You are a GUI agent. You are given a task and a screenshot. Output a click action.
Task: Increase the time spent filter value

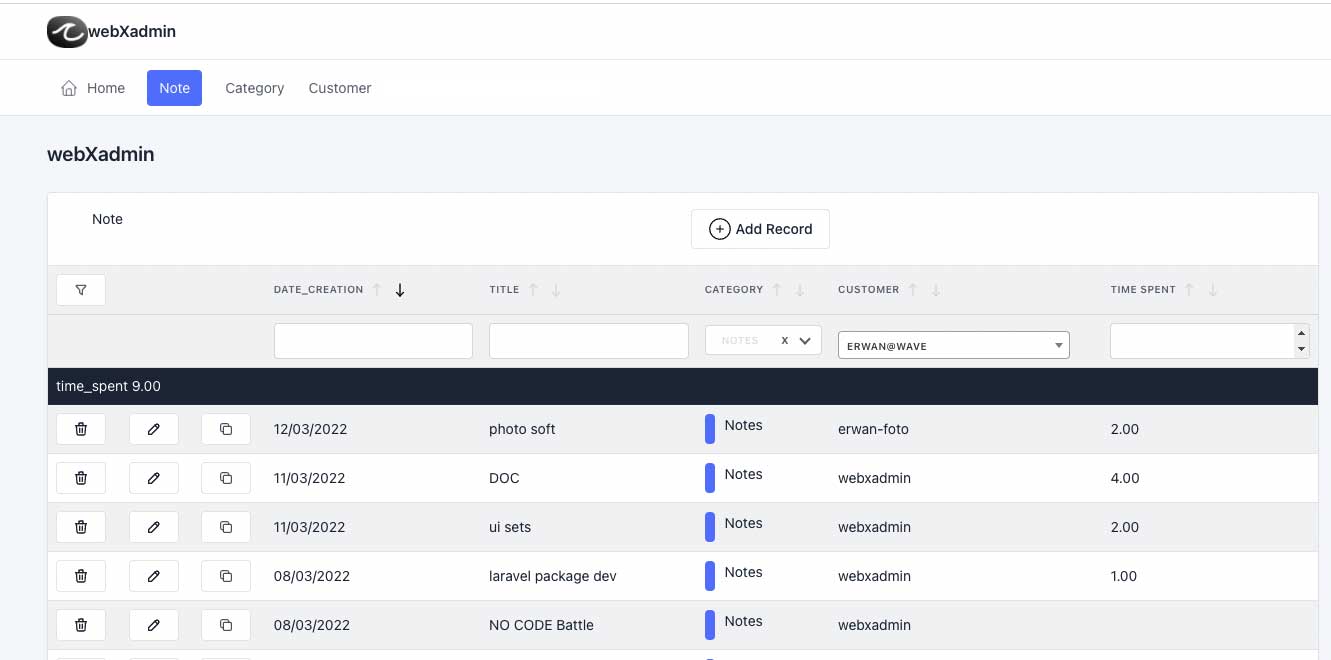[x=1301, y=333]
